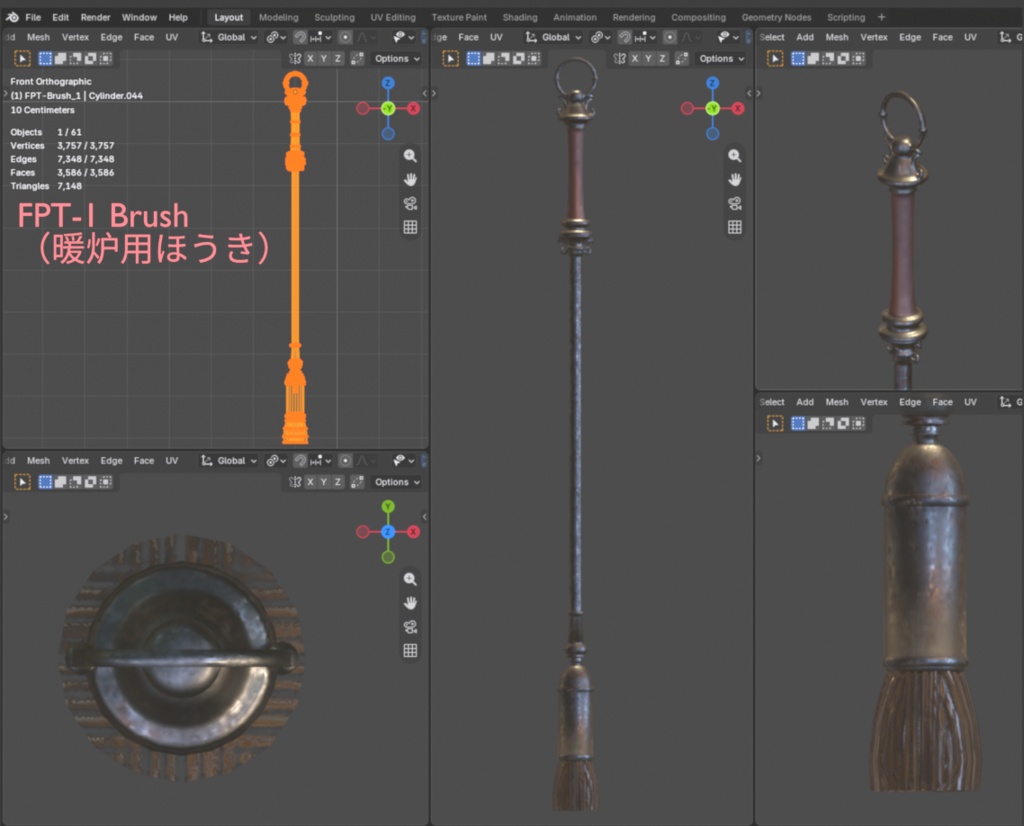The width and height of the screenshot is (1024, 826).
Task: Expand sidebar arrow in Front Orthographic viewport
Action: [x=424, y=93]
